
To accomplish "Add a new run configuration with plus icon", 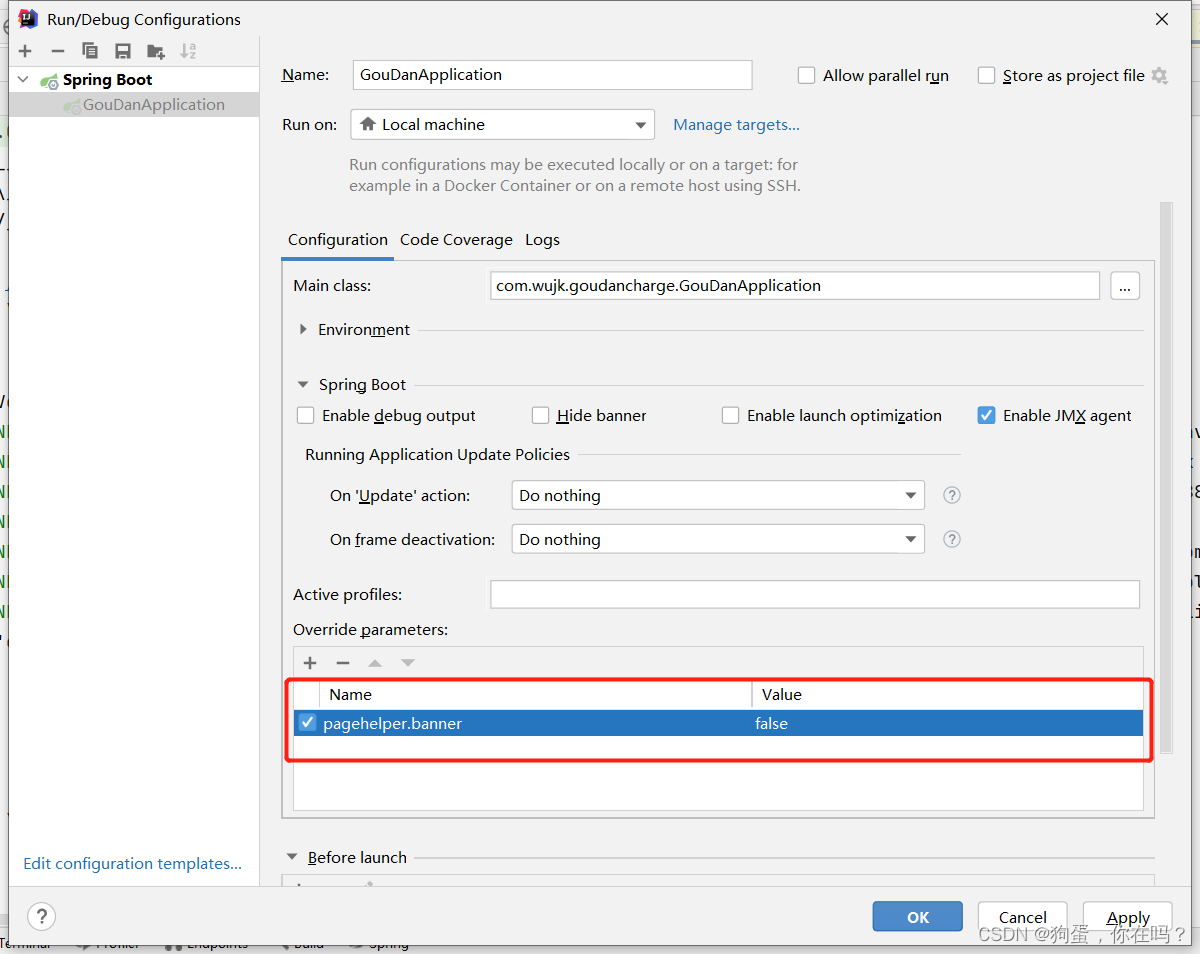I will point(24,51).
